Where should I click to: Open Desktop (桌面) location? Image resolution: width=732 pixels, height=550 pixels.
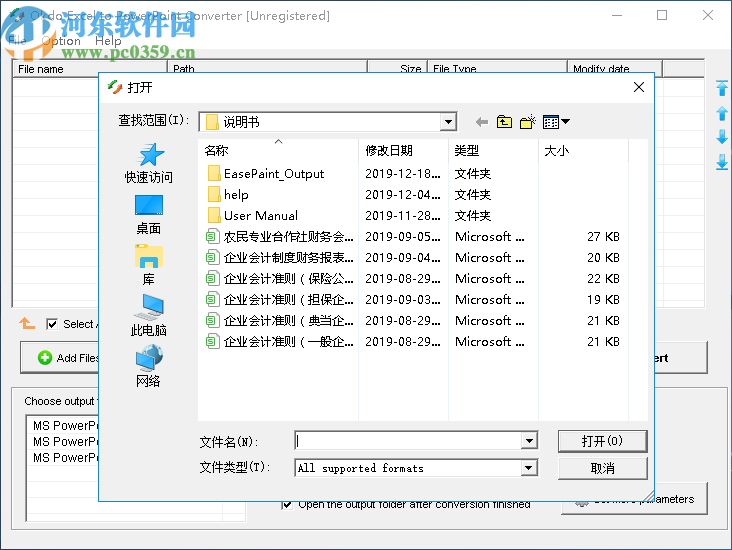point(148,215)
